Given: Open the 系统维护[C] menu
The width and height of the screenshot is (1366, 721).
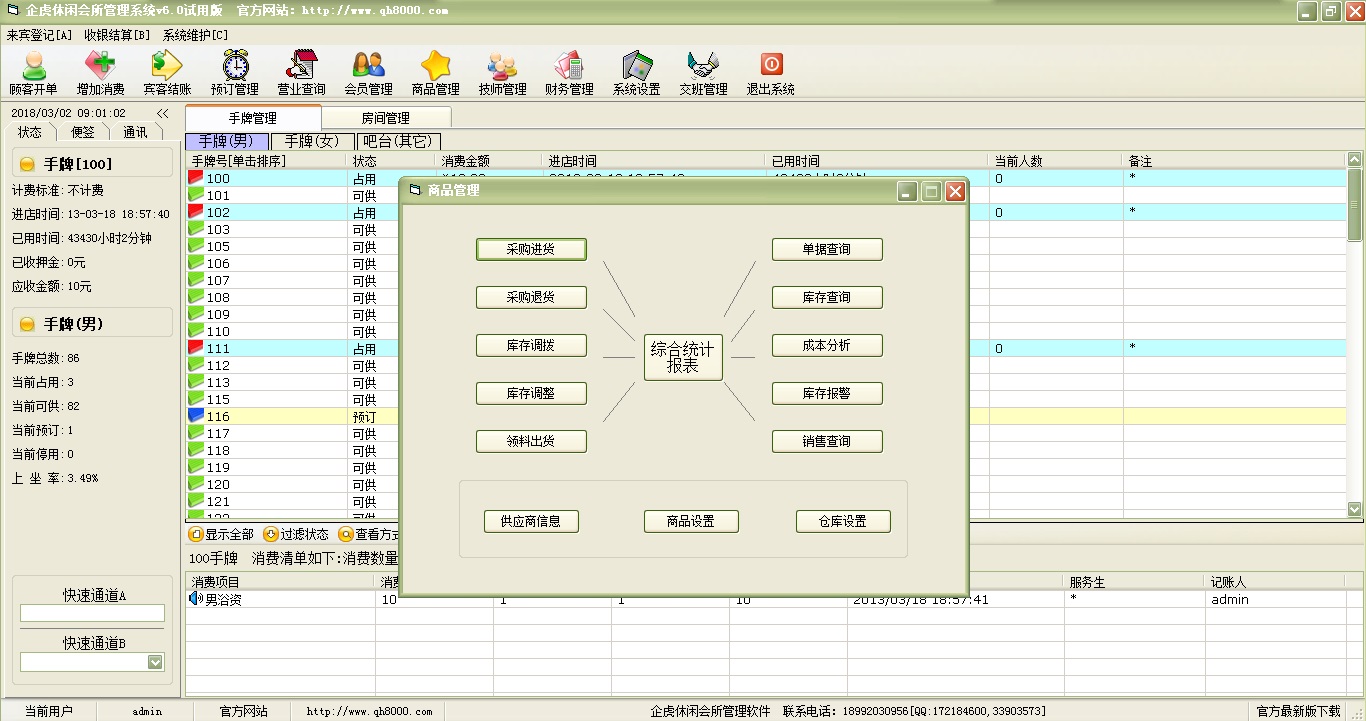Looking at the screenshot, I should [x=195, y=35].
